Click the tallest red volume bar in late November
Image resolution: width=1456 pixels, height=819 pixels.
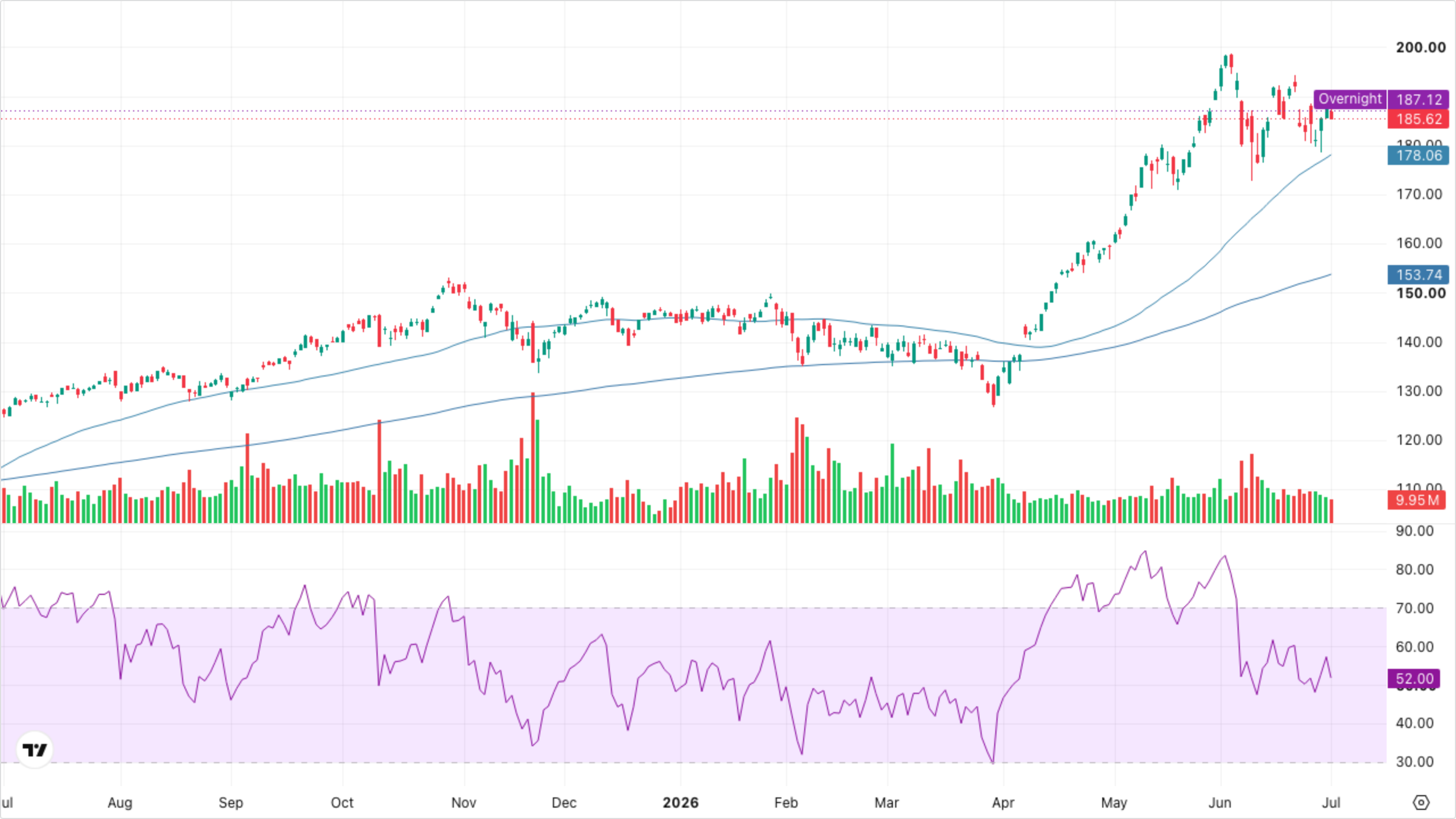533,457
